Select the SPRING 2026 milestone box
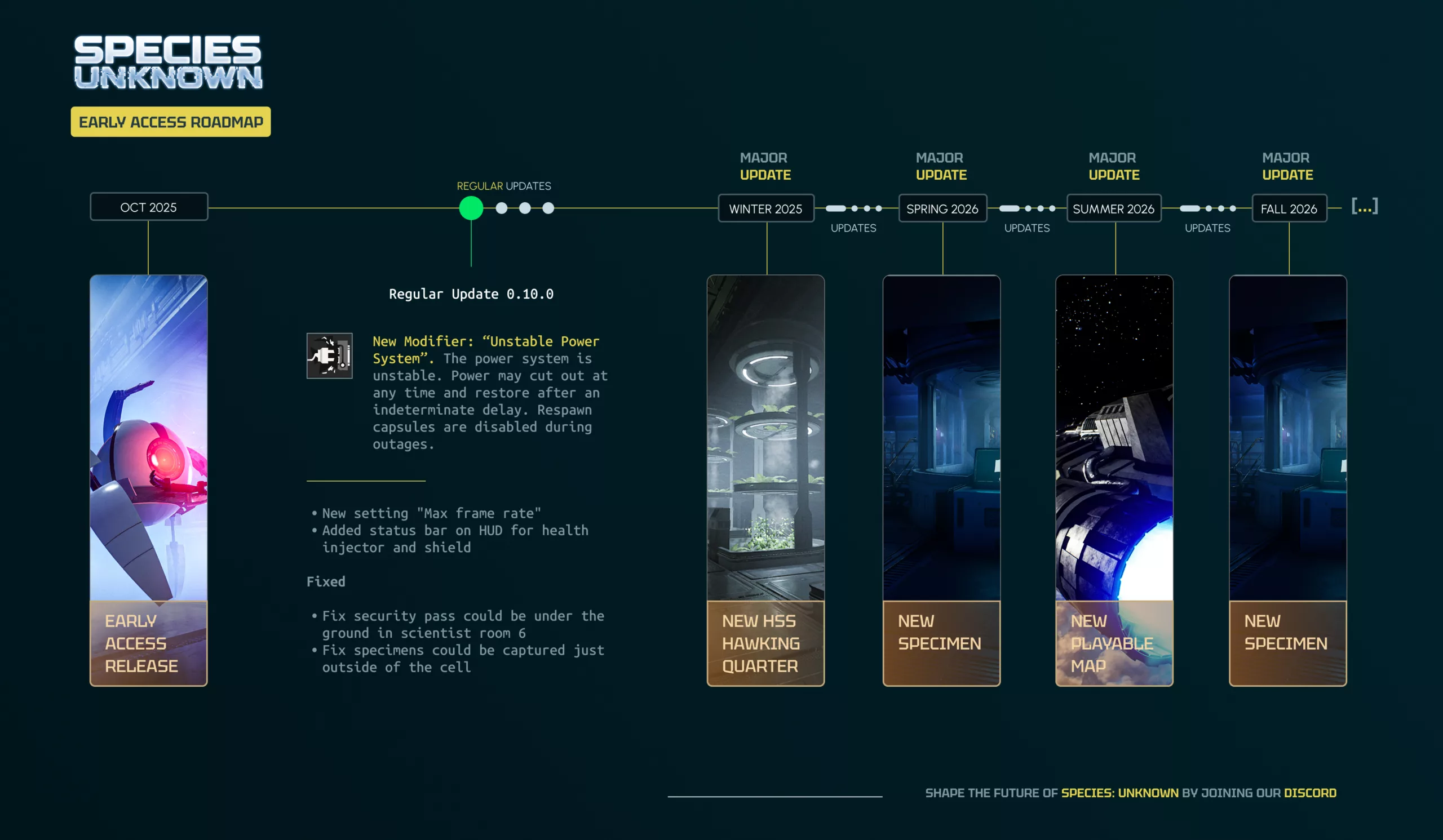 tap(942, 209)
